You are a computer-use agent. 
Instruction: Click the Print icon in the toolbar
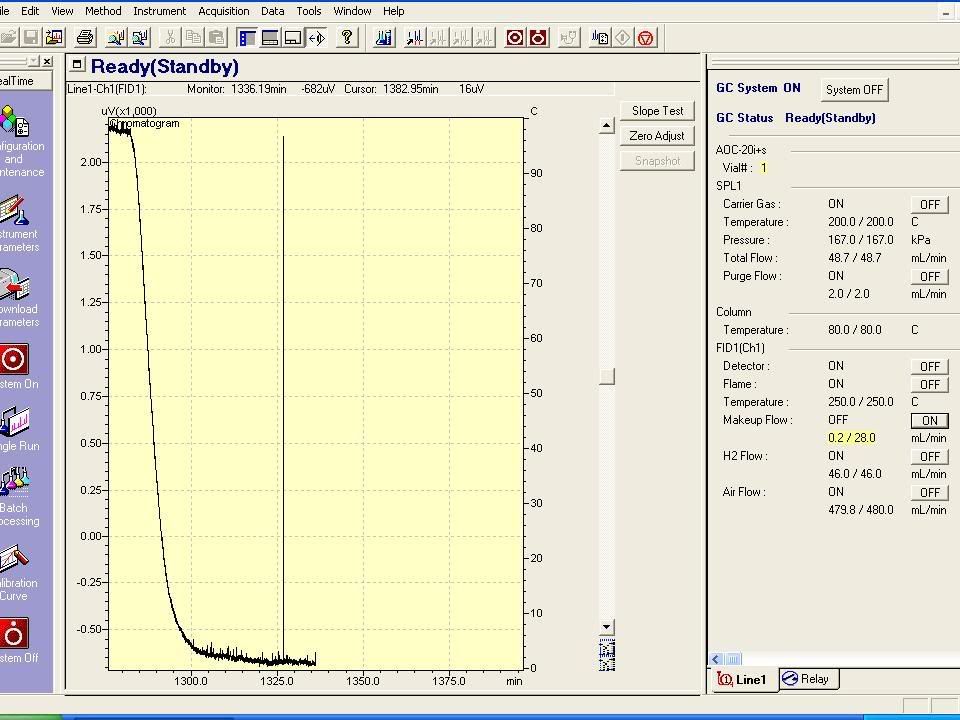point(85,38)
